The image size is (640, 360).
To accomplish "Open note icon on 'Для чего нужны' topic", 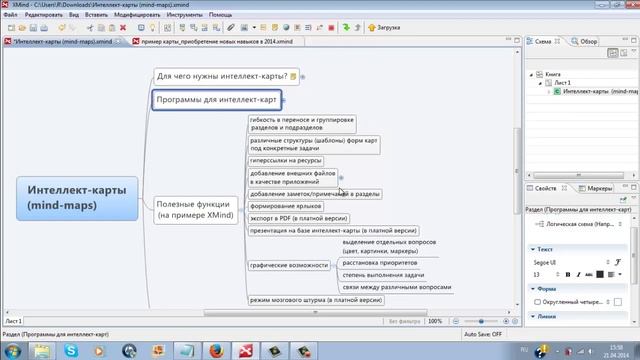I will [x=293, y=76].
